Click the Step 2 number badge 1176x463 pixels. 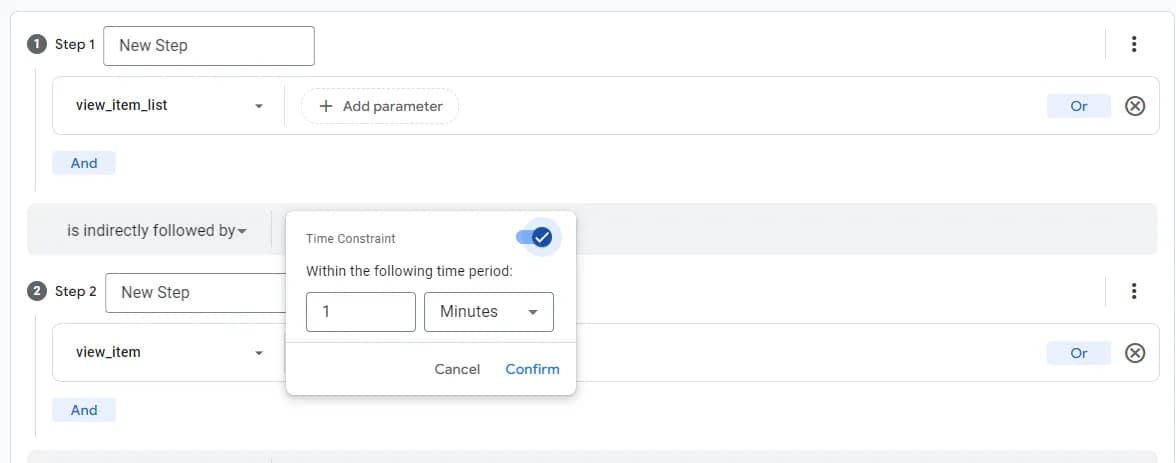pos(38,291)
